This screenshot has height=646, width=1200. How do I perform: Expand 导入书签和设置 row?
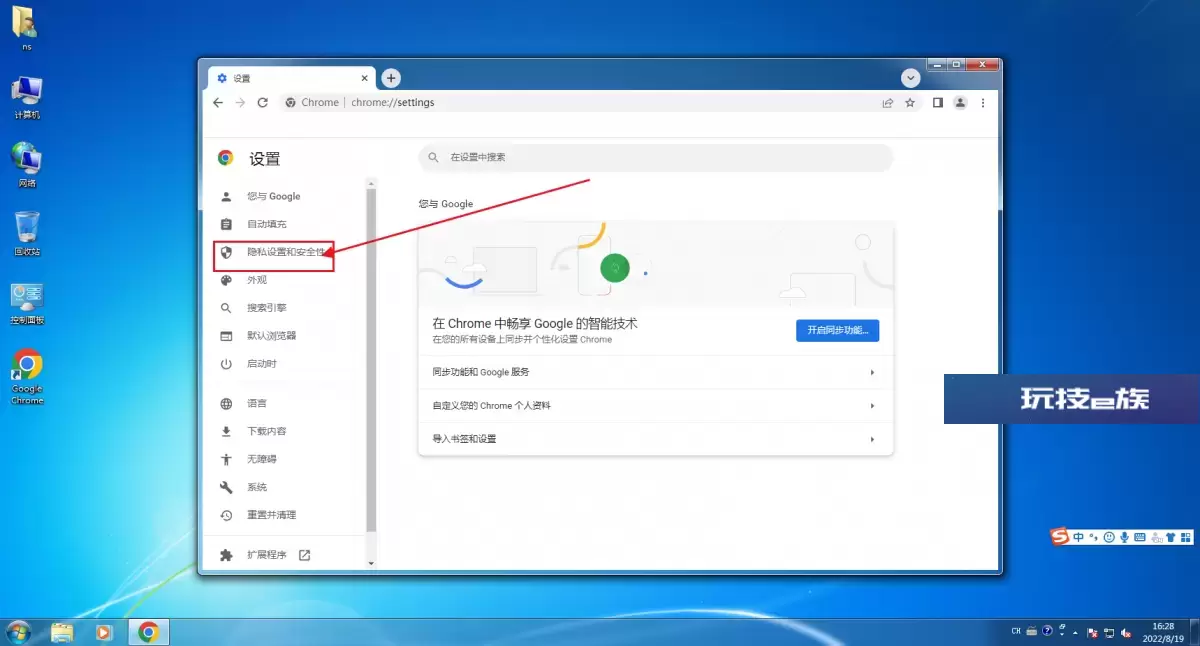pos(655,439)
